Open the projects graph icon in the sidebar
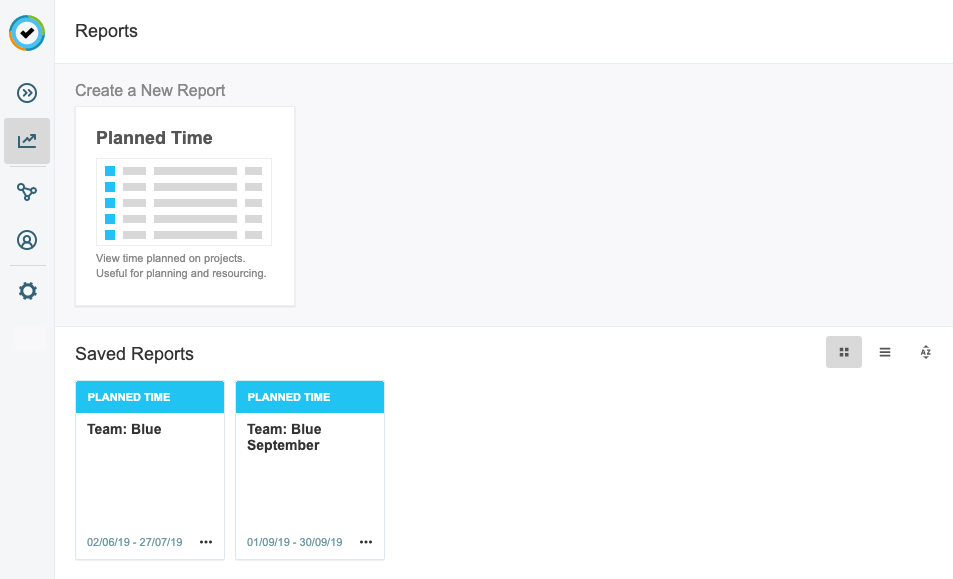 click(x=26, y=191)
